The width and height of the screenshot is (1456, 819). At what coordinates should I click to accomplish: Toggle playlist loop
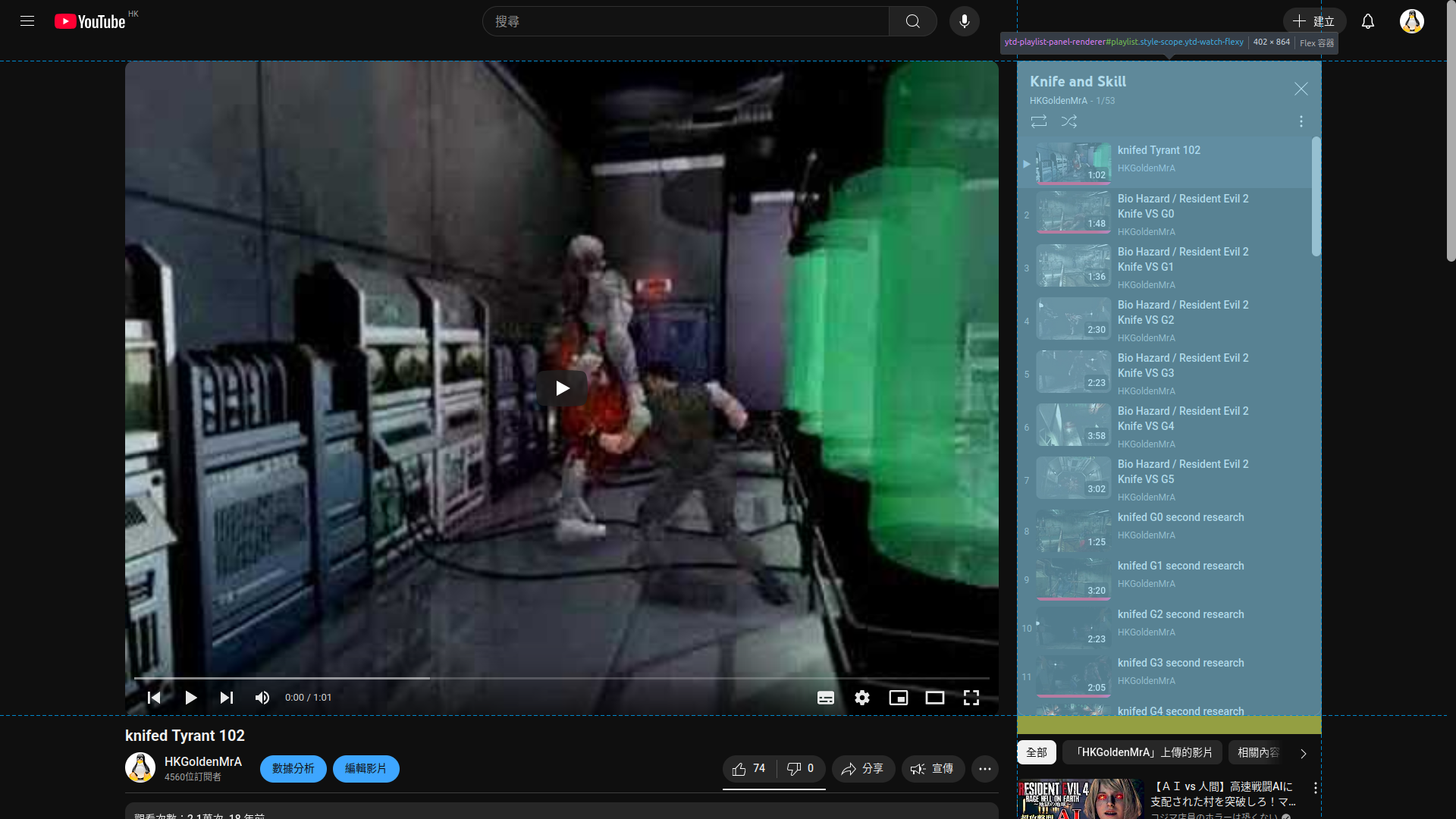click(x=1039, y=121)
